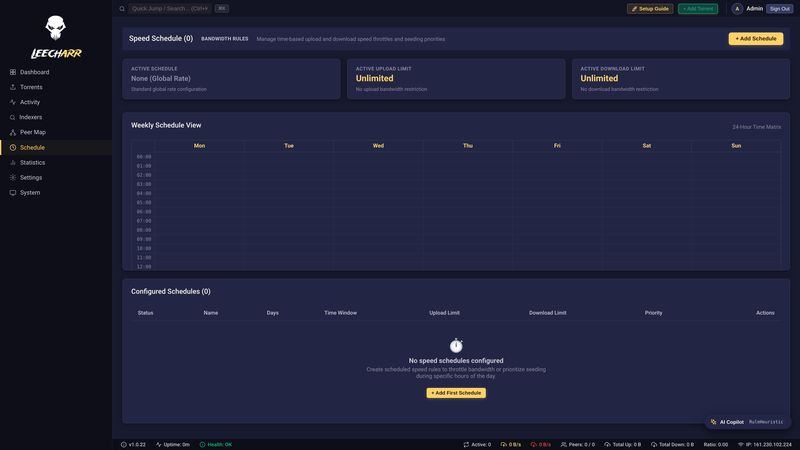
Task: Click the Time Window column header
Action: pos(340,313)
